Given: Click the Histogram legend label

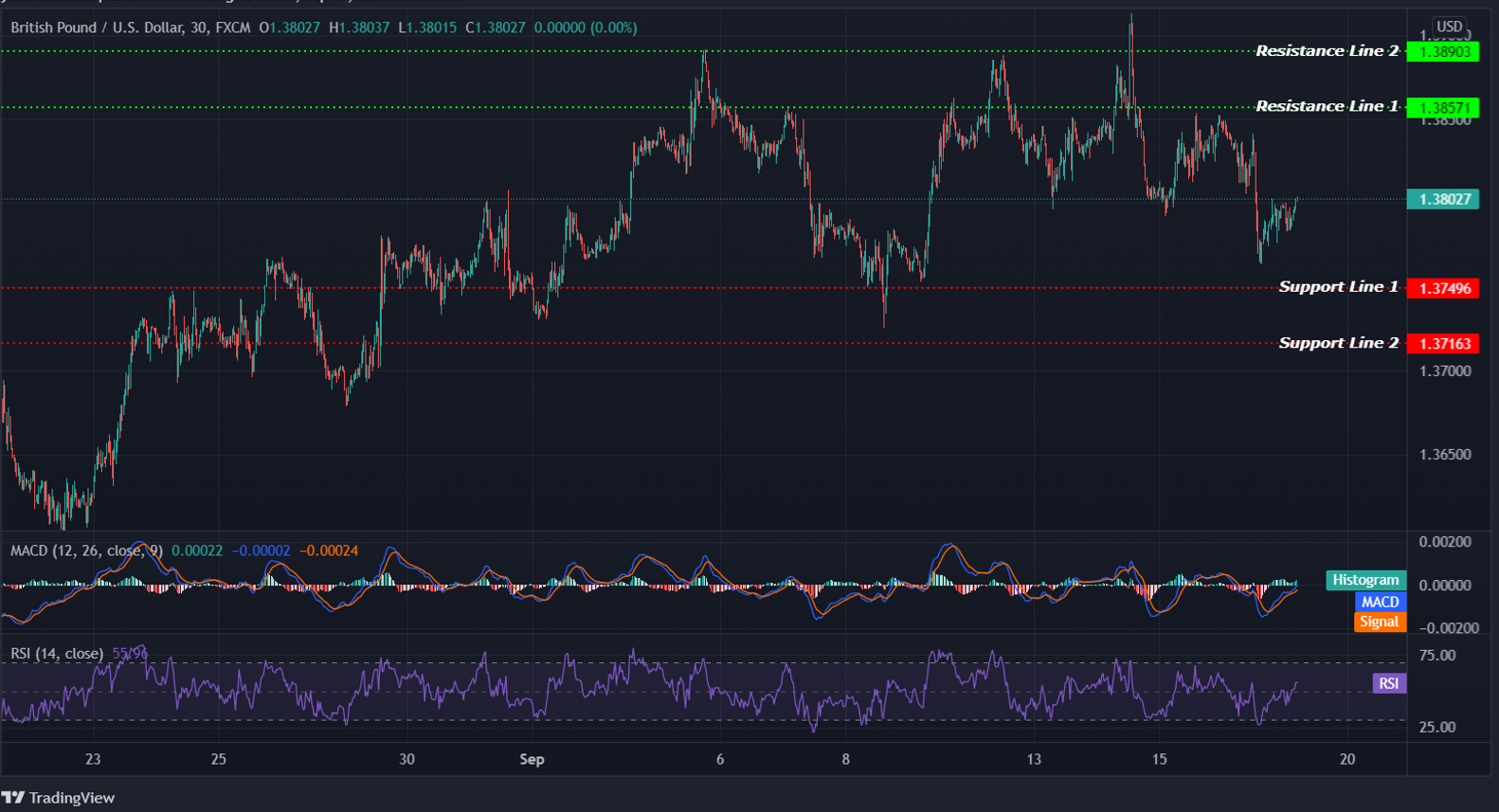Looking at the screenshot, I should (1364, 580).
